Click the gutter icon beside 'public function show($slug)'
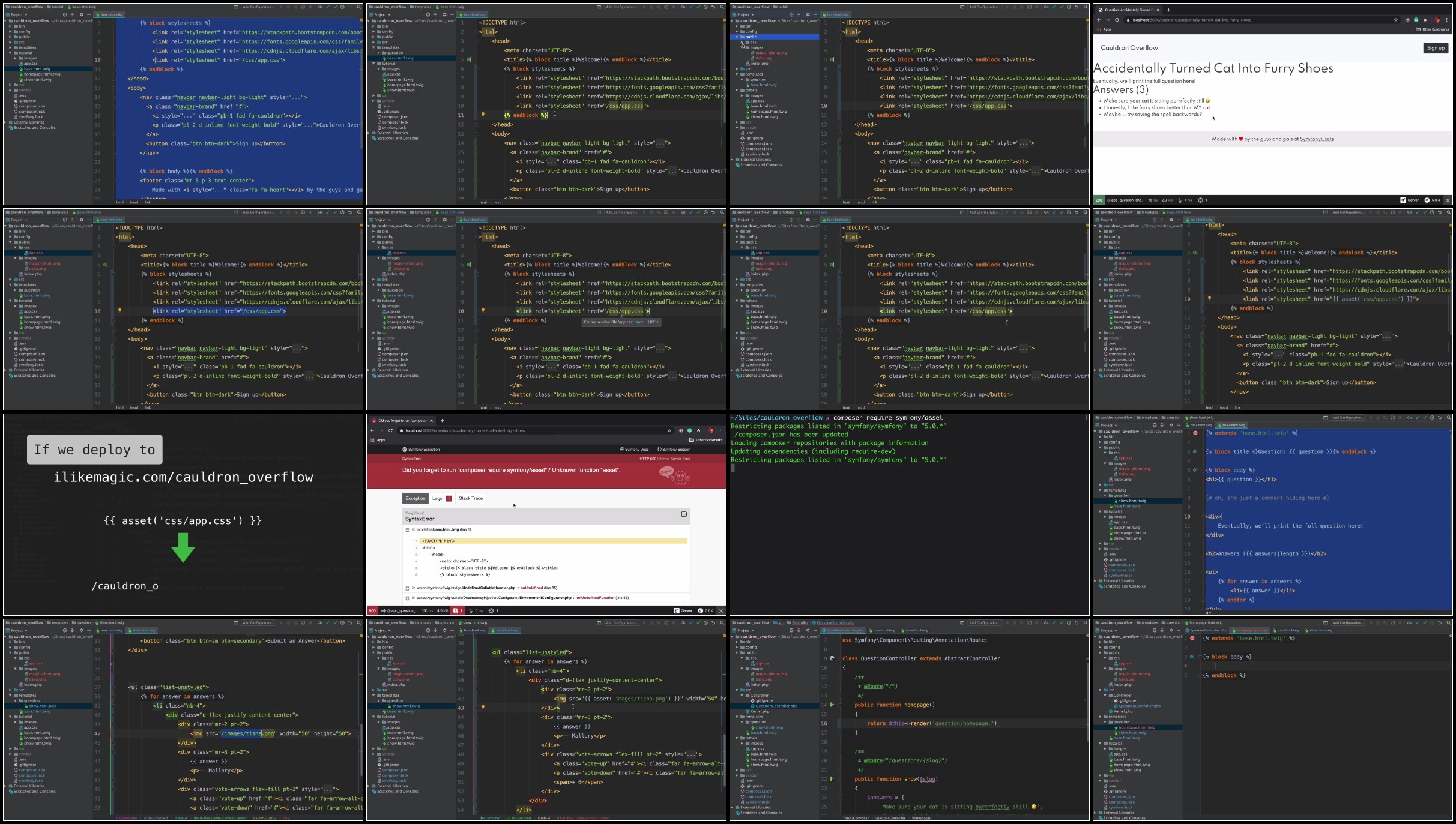This screenshot has width=1456, height=824. tap(832, 779)
